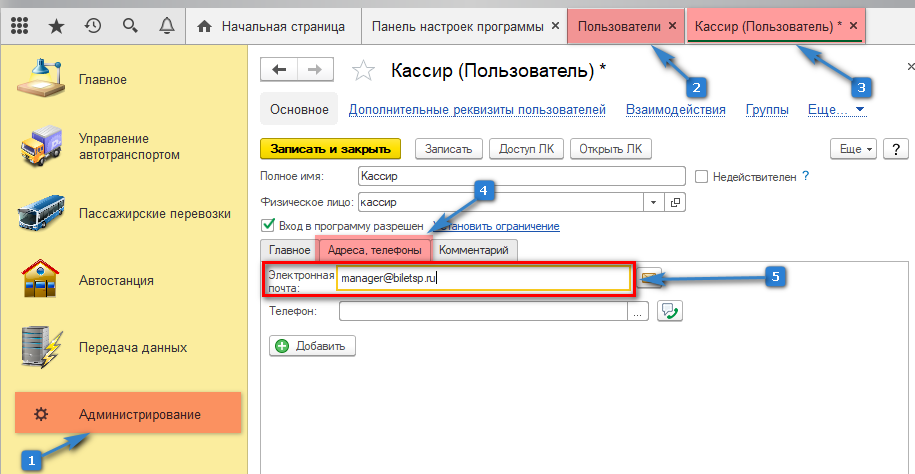Open Favorites star in top toolbar
915x474 pixels.
point(56,26)
